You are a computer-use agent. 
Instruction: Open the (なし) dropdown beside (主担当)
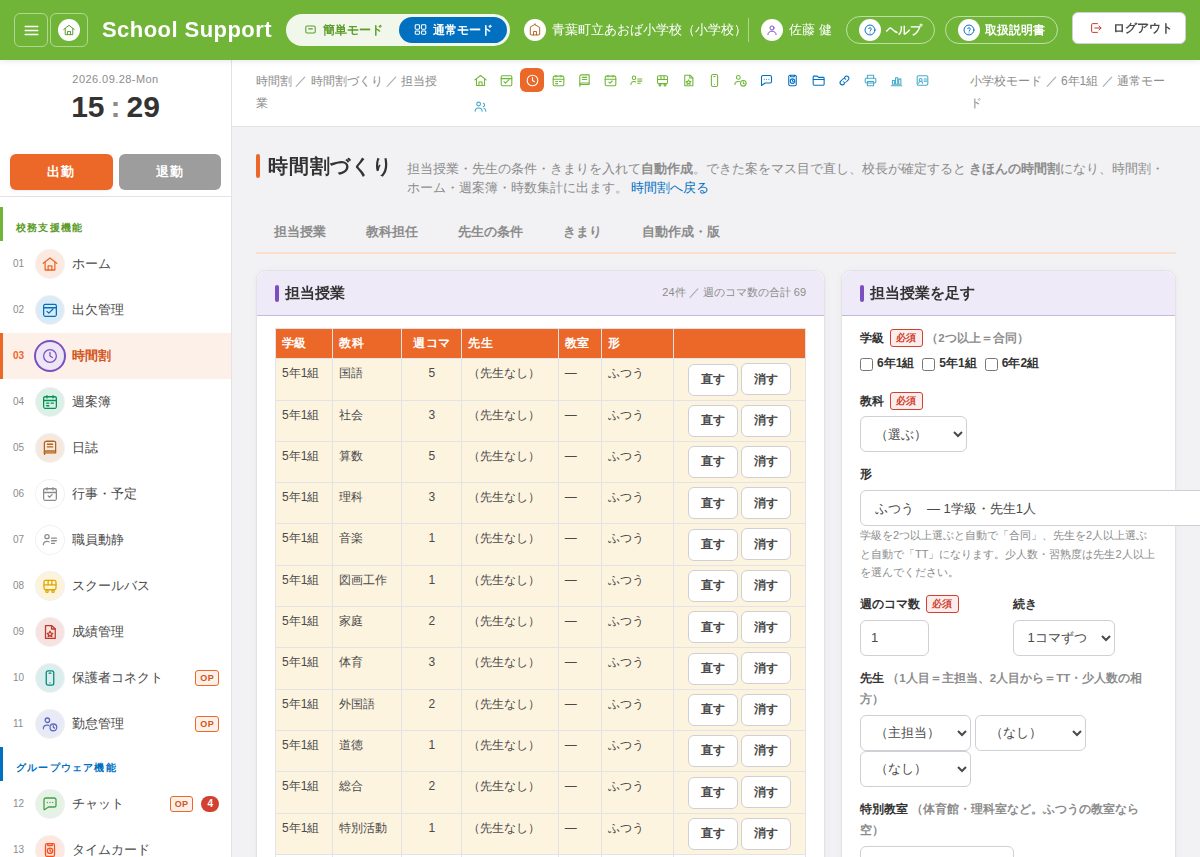click(x=1030, y=733)
